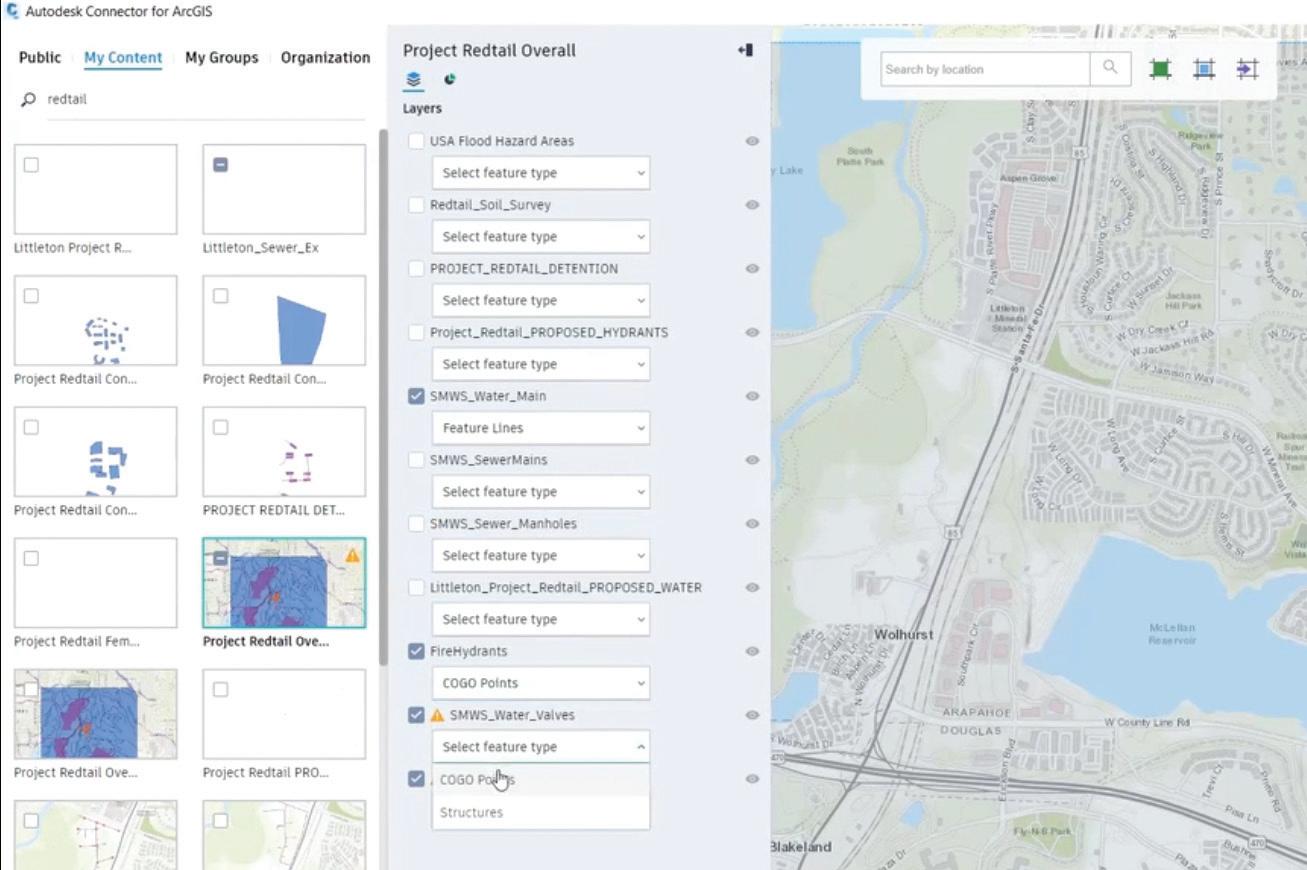The width and height of the screenshot is (1307, 870).
Task: Click warning badge on Project Redtail Ove thumbnail
Action: 352,554
